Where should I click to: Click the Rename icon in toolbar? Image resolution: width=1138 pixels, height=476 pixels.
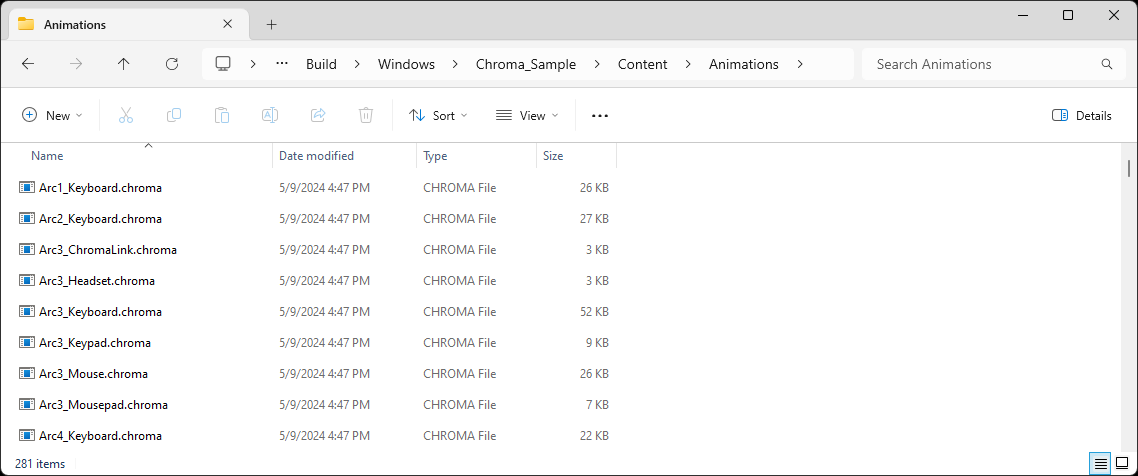coord(270,116)
